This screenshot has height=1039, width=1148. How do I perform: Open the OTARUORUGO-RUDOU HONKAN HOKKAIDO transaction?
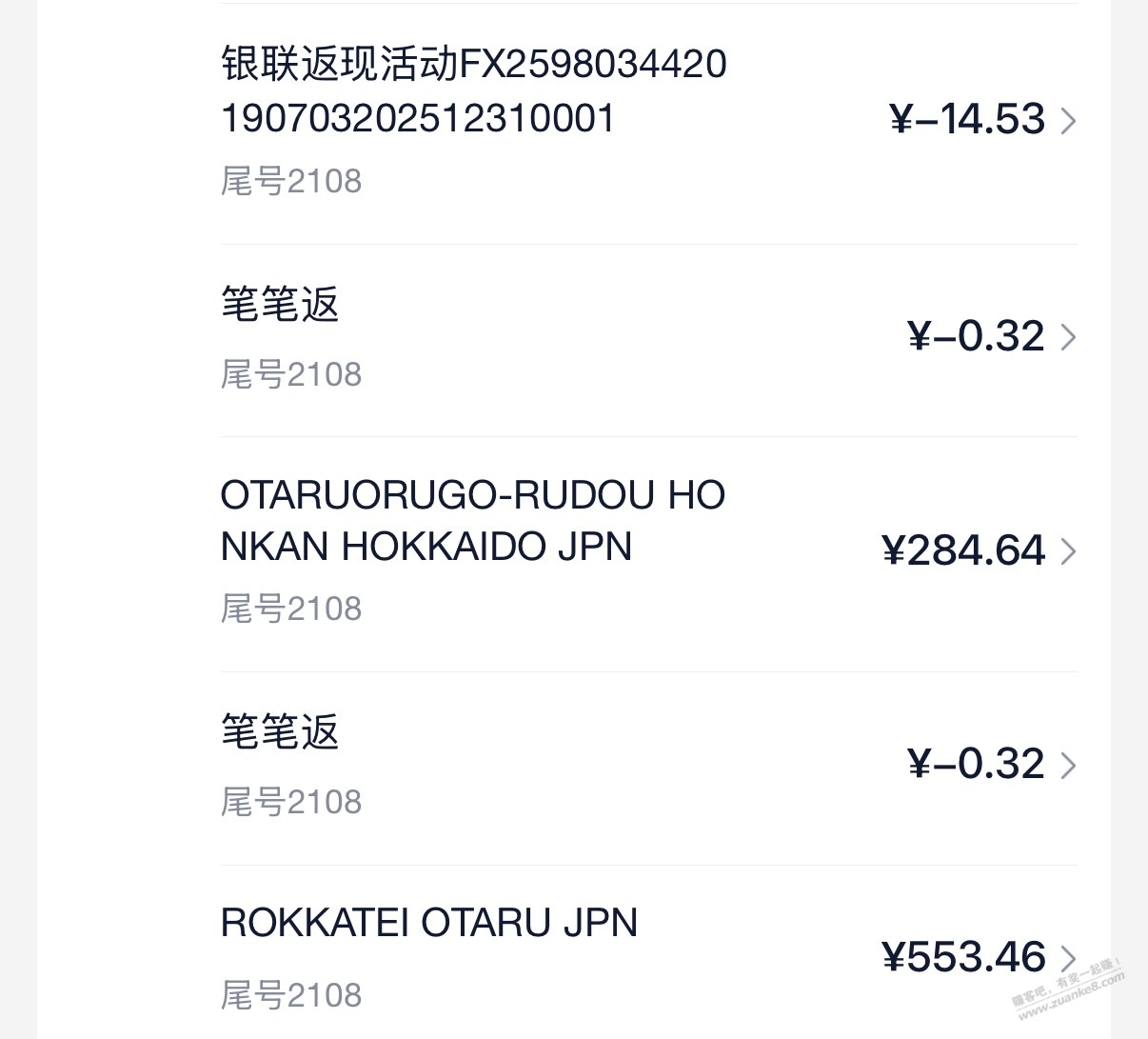pos(472,521)
